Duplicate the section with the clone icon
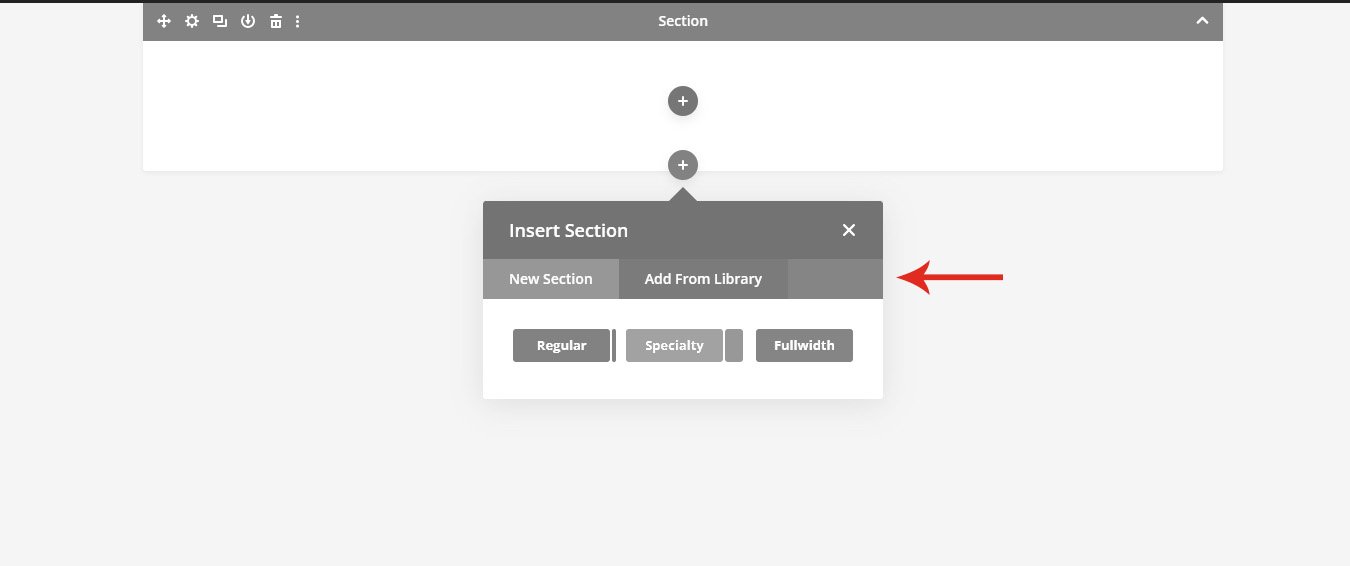This screenshot has height=566, width=1350. (x=220, y=21)
